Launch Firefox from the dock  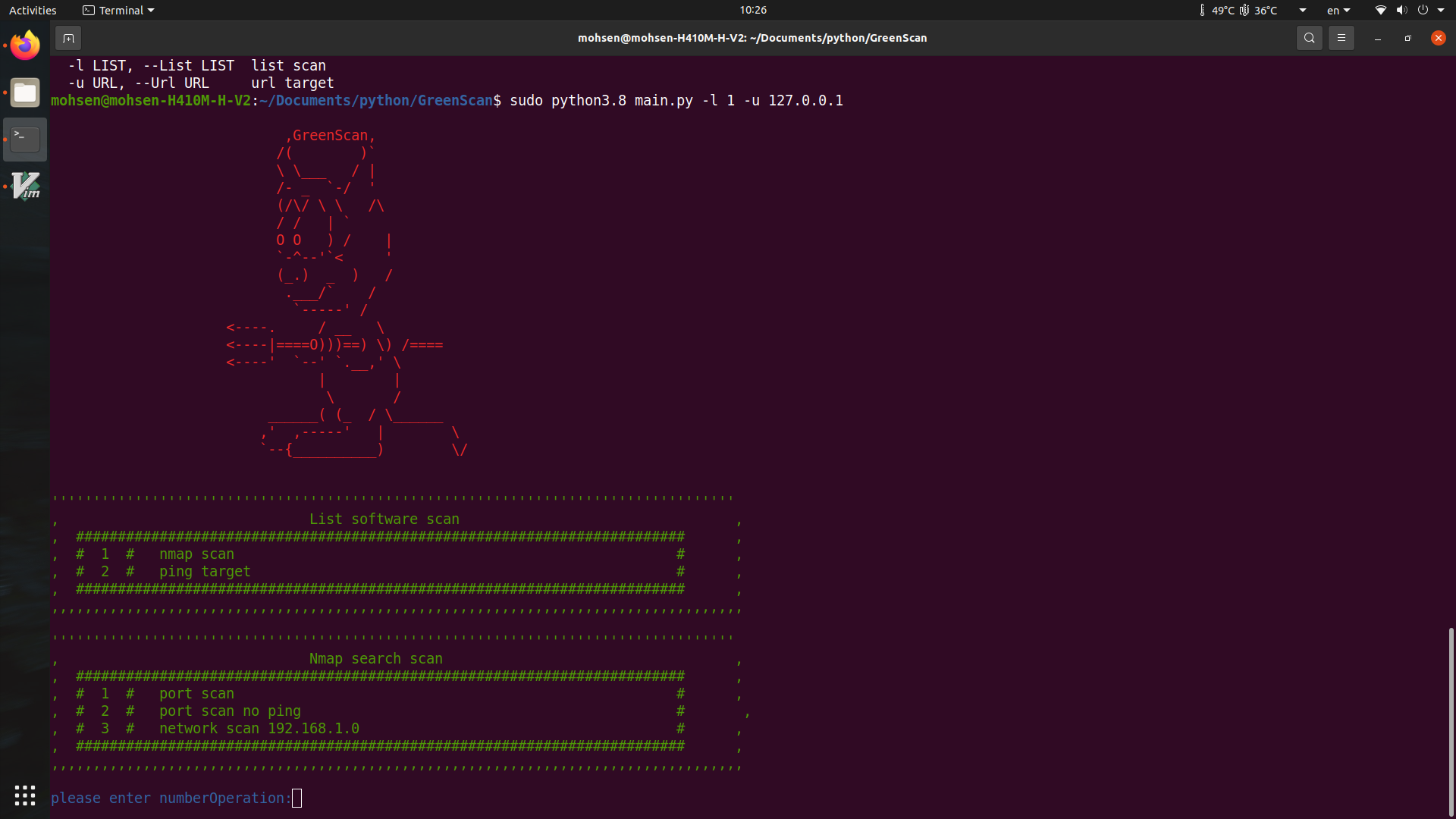(x=25, y=45)
